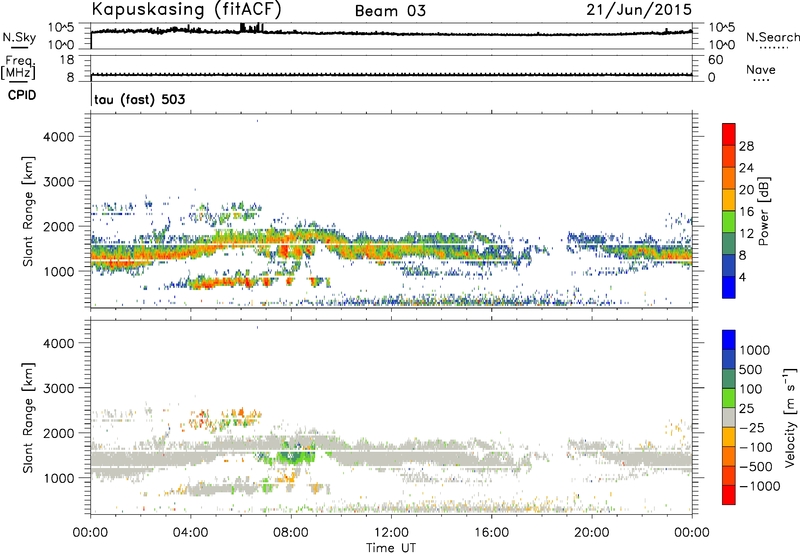Click the red bottom of the velocity color bar
The image size is (800, 554).
[729, 495]
